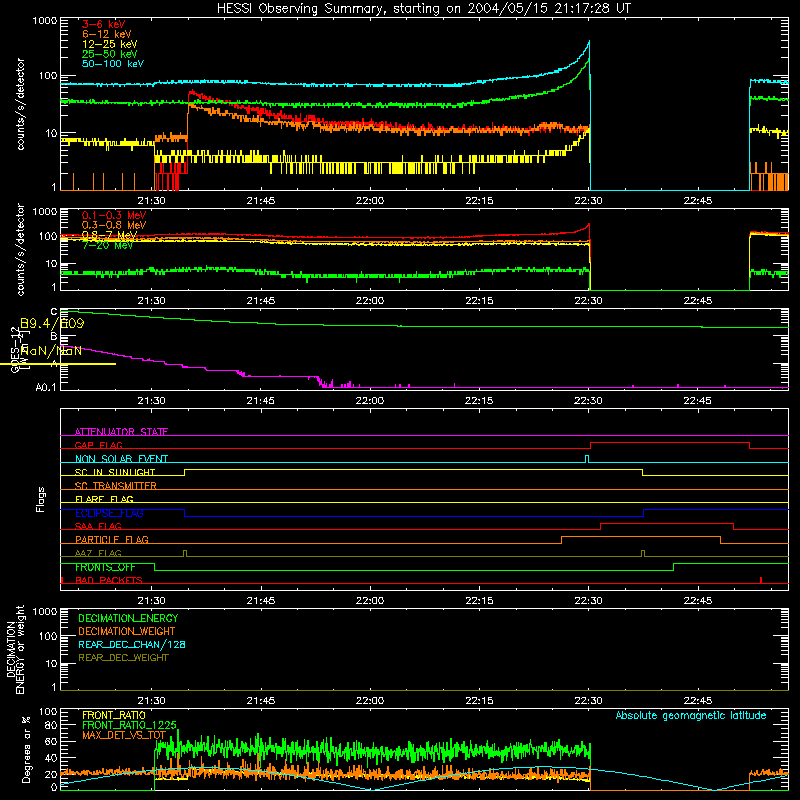This screenshot has height=800, width=800.
Task: Click the BAD_PACKETS flag label
Action: 109,580
